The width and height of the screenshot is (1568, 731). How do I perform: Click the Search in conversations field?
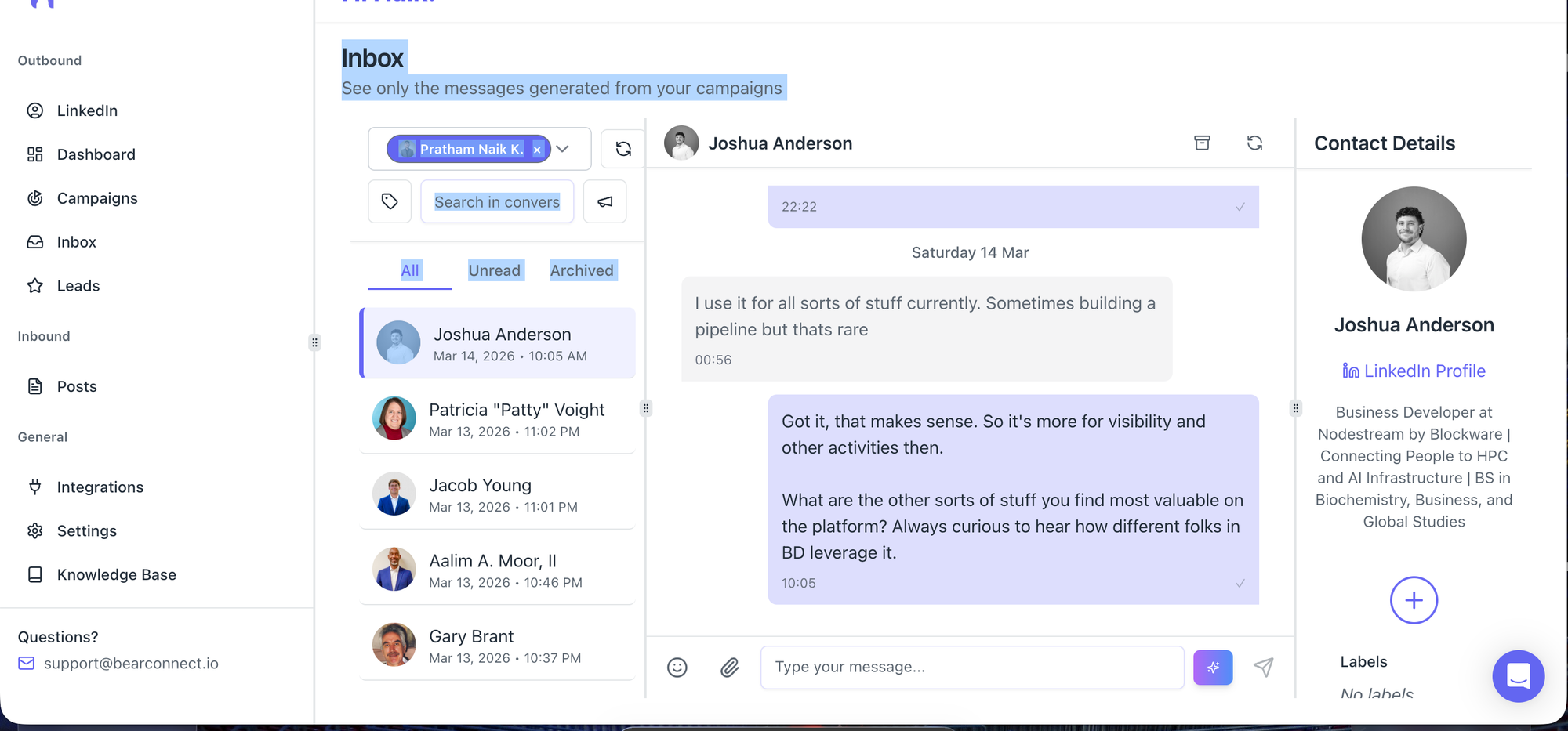tap(497, 202)
